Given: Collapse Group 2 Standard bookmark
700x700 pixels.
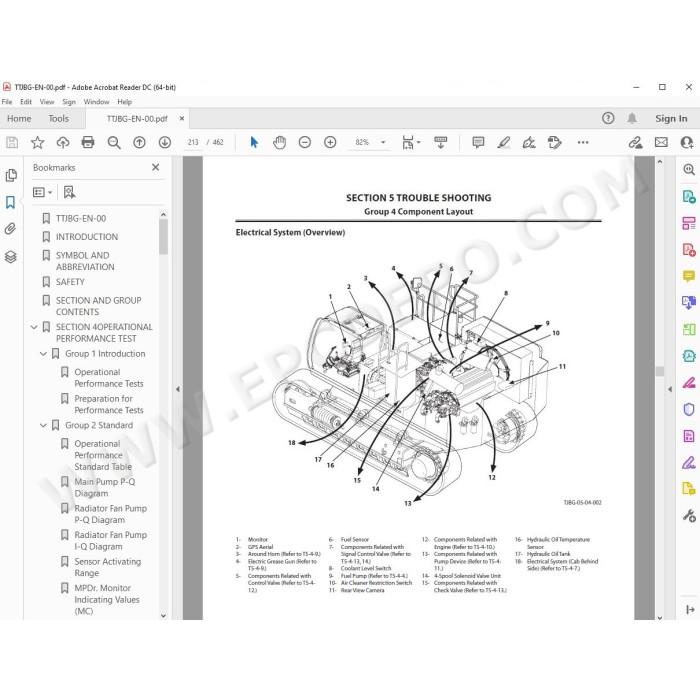Looking at the screenshot, I should click(43, 425).
